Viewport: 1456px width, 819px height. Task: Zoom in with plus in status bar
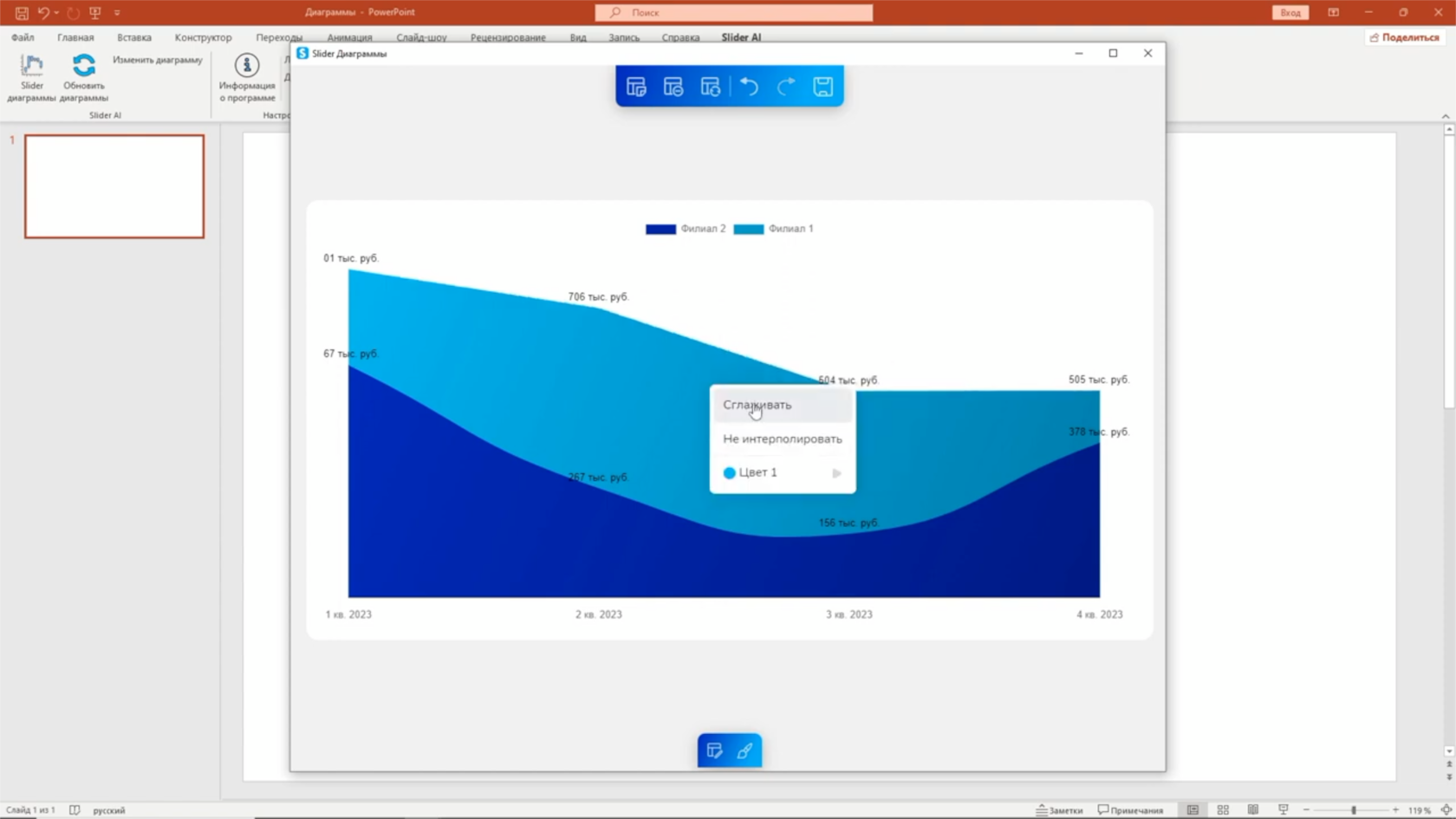click(x=1395, y=809)
